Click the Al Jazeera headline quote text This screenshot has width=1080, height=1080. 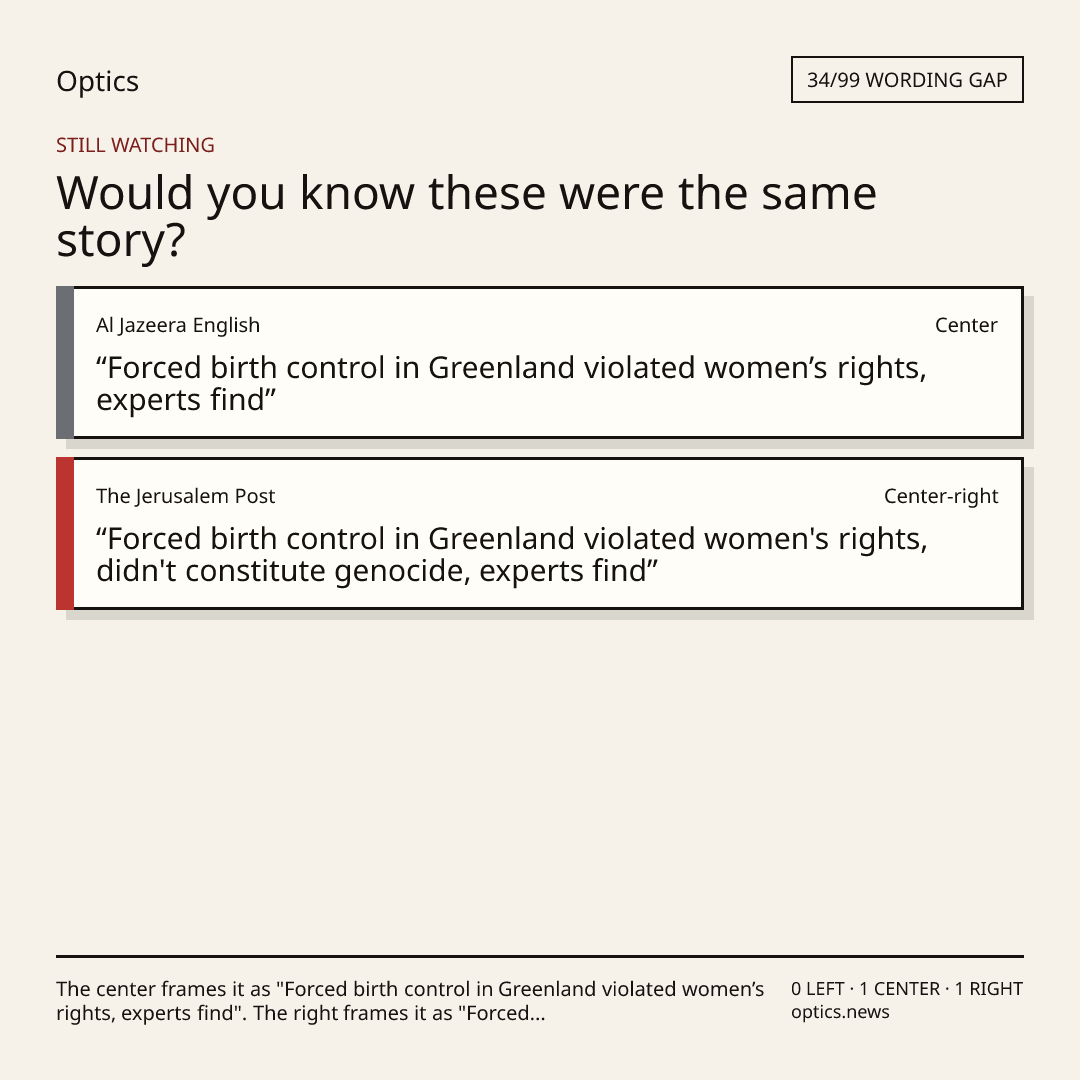tap(511, 383)
